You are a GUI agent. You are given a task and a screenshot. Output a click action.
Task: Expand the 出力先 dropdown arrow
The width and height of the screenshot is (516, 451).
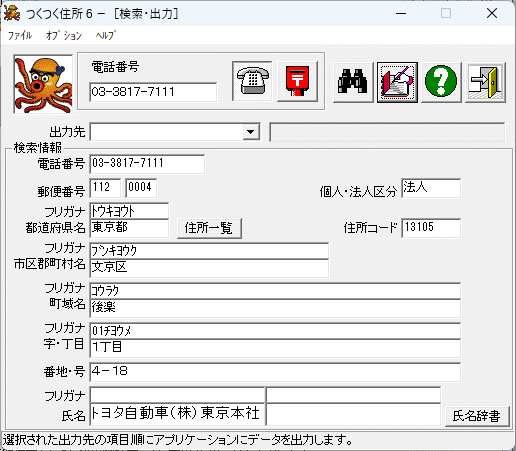(251, 132)
